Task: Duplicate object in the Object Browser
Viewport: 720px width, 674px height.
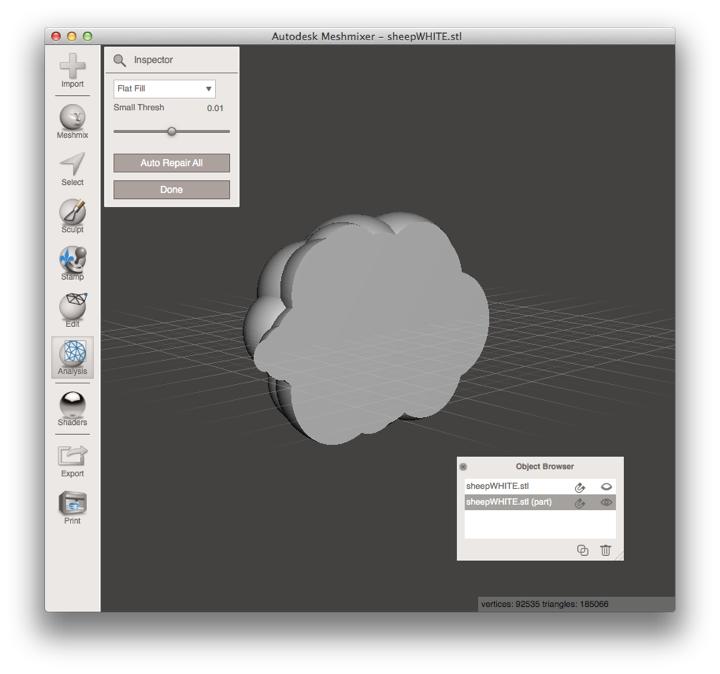Action: tap(582, 550)
